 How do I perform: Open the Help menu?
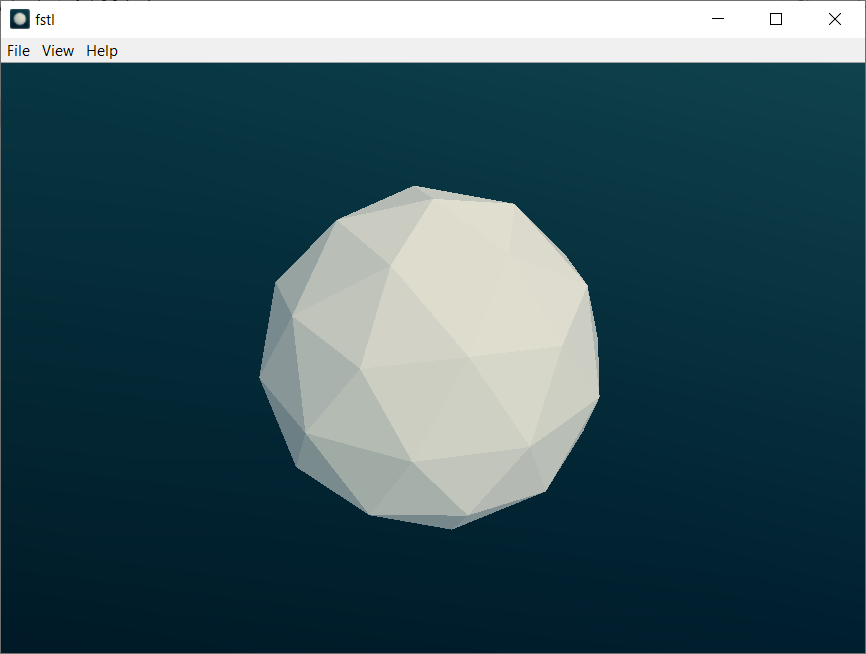[x=102, y=51]
